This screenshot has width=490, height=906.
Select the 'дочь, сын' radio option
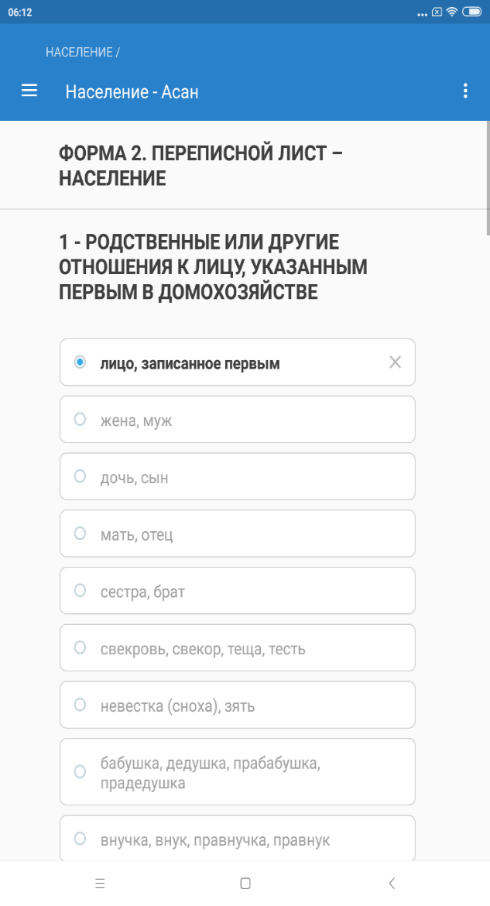237,477
